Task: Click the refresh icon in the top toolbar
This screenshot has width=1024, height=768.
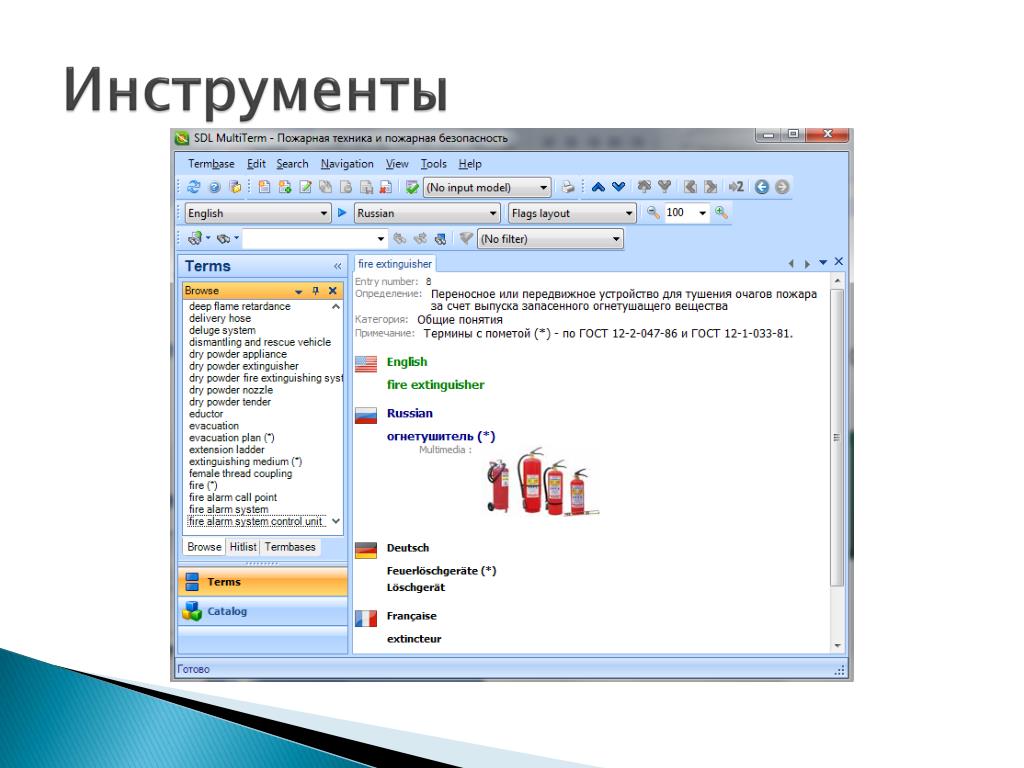Action: click(193, 187)
